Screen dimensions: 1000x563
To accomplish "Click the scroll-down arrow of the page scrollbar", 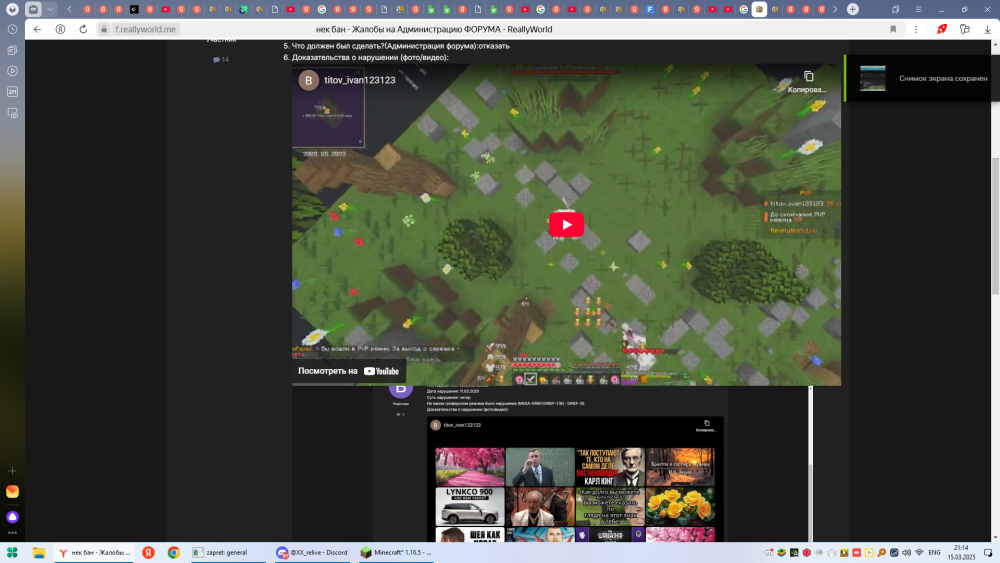I will click(x=996, y=537).
